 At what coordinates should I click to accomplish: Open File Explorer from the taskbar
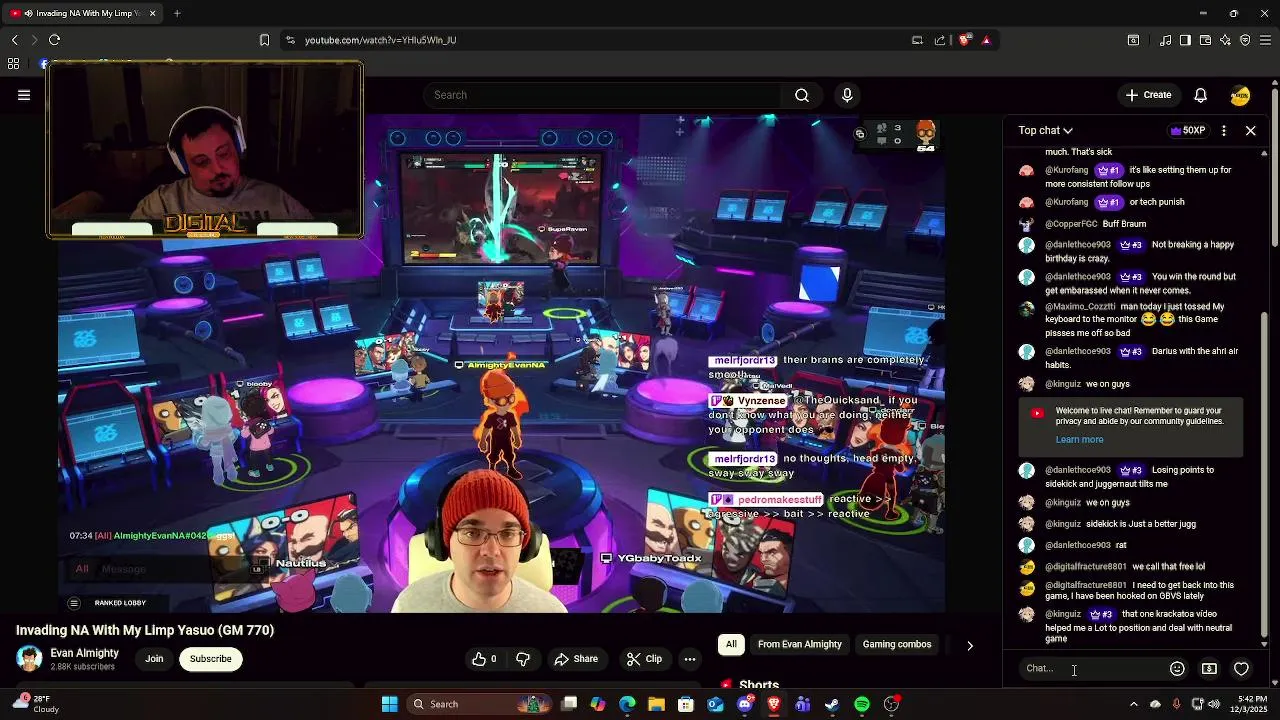[x=656, y=704]
